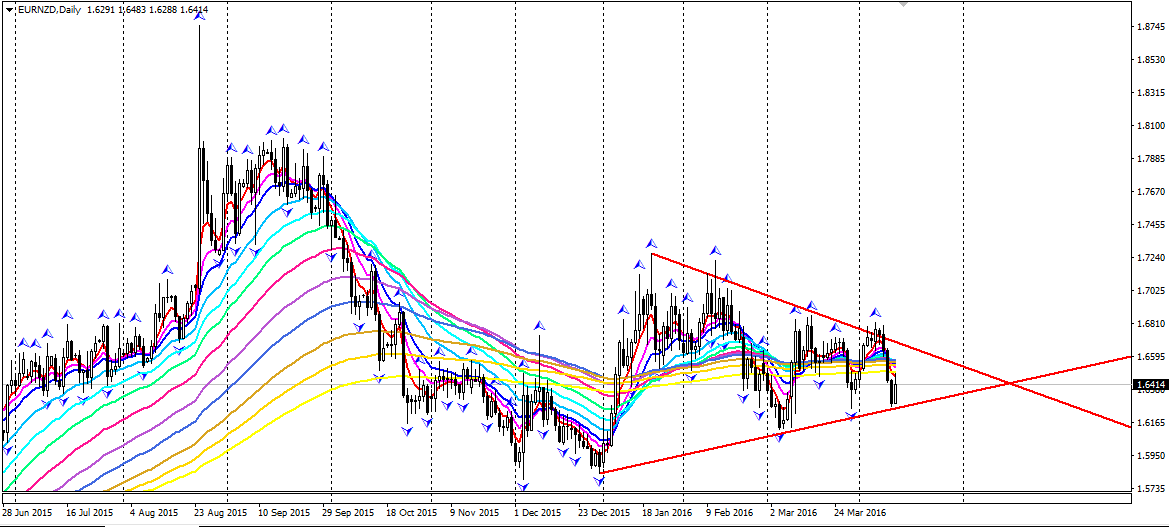1169x527 pixels.
Task: Click the 9 Feb 2016 date label
Action: click(x=729, y=514)
